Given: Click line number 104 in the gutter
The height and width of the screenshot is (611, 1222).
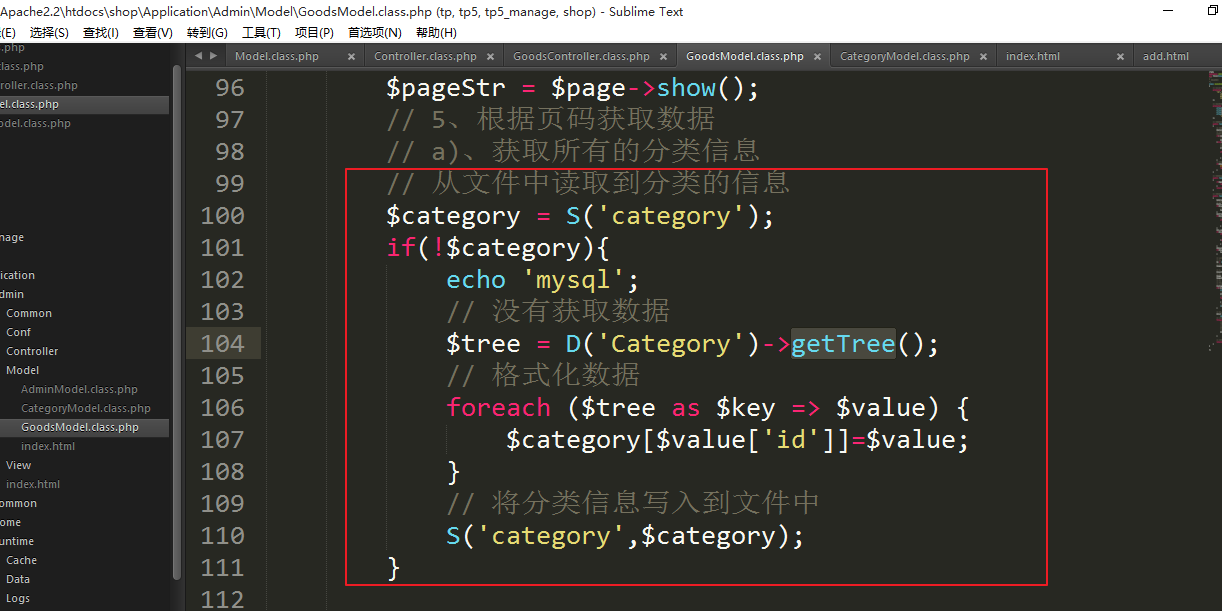Looking at the screenshot, I should [222, 344].
